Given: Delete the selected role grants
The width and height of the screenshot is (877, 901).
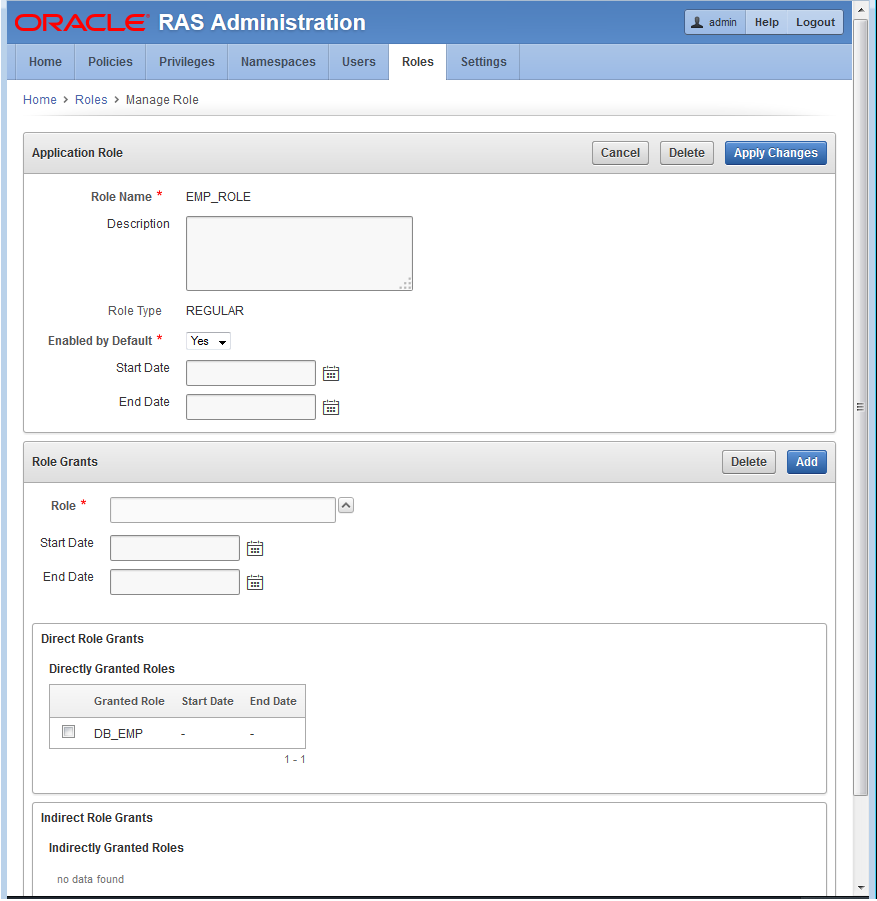Looking at the screenshot, I should 748,462.
